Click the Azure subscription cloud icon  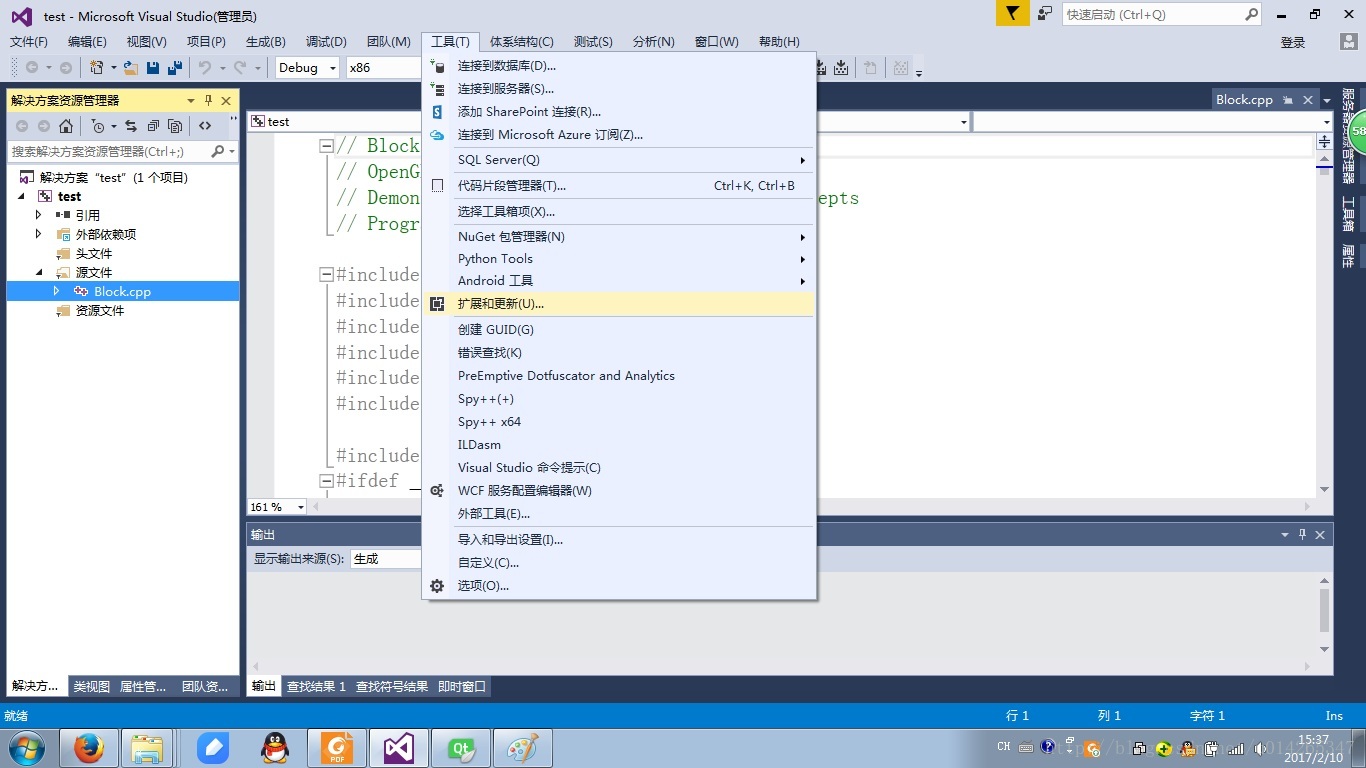click(x=437, y=135)
